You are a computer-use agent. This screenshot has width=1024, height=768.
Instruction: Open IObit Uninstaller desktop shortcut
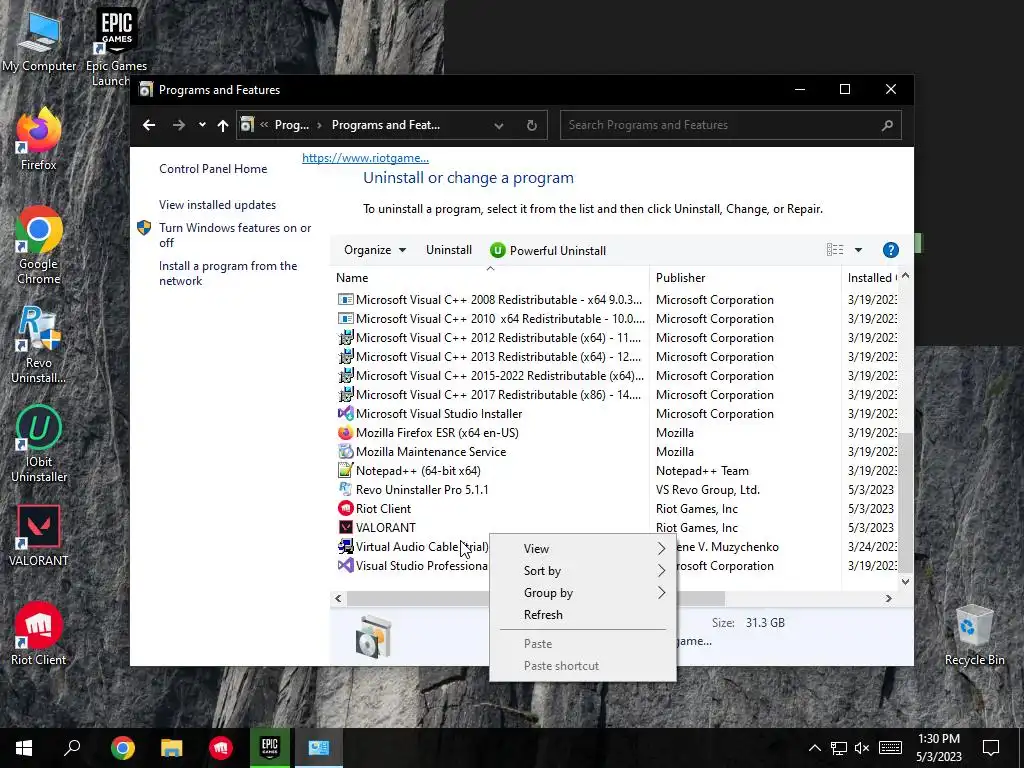(x=39, y=444)
